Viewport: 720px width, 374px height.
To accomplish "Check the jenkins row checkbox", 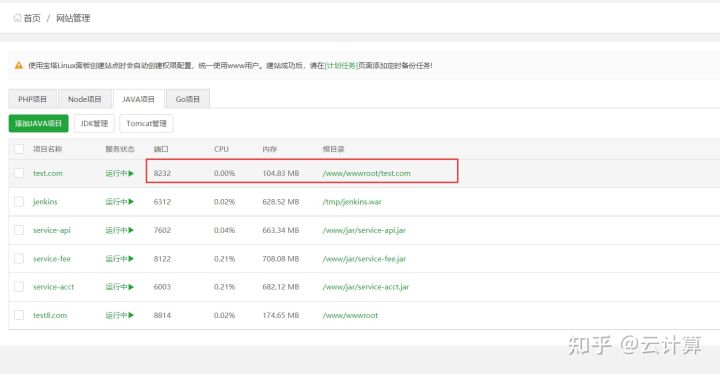I will 19,202.
